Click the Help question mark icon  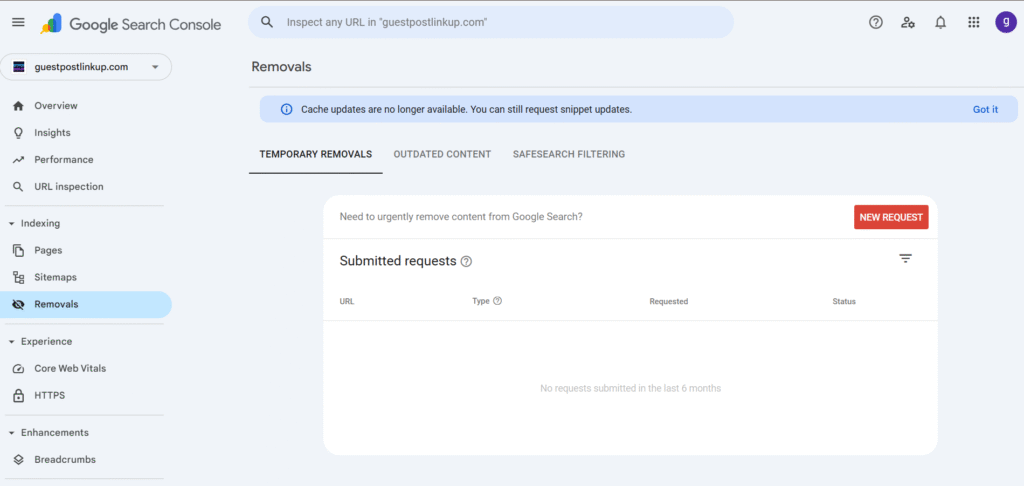876,23
